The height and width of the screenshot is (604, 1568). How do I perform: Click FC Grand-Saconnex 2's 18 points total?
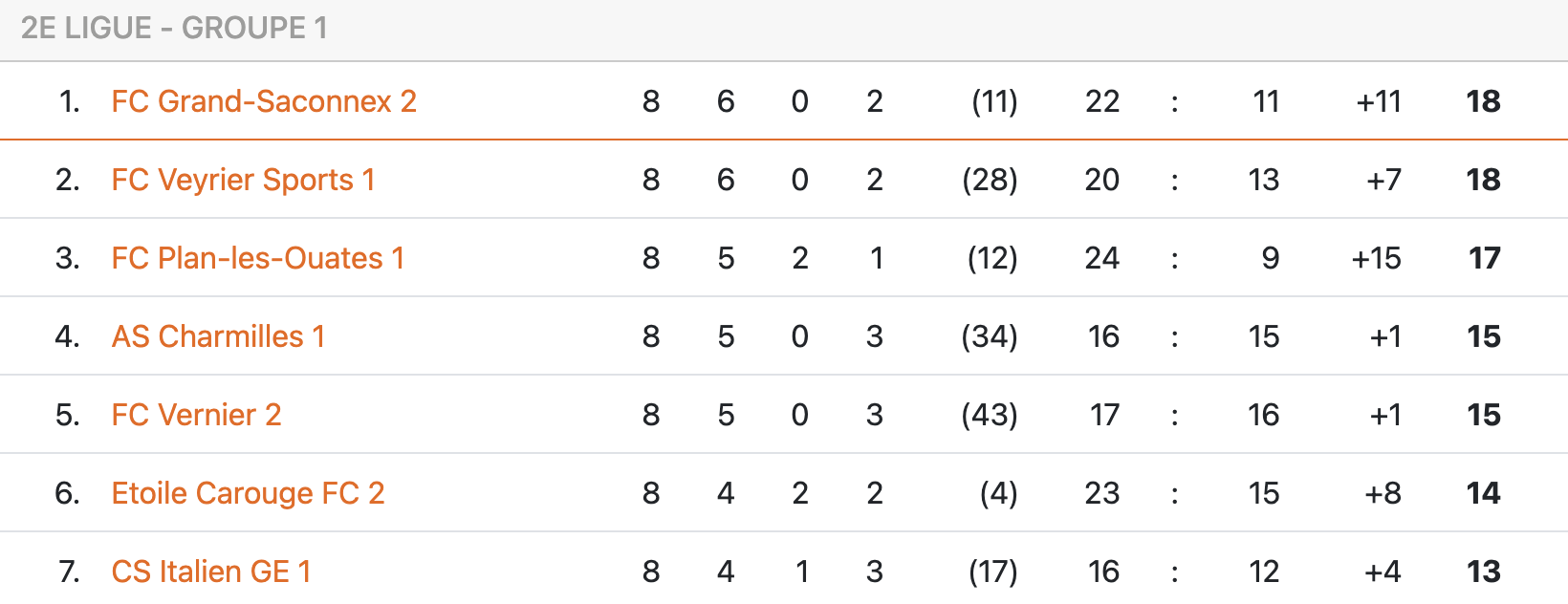[x=1483, y=101]
